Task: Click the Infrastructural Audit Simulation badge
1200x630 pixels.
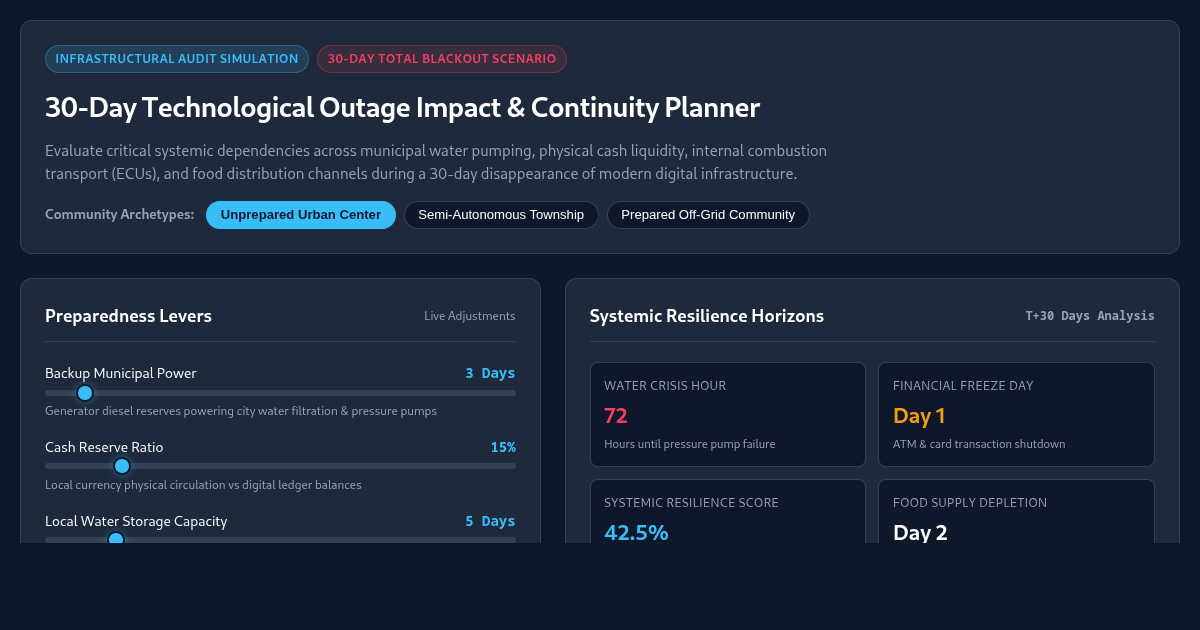Action: coord(177,59)
